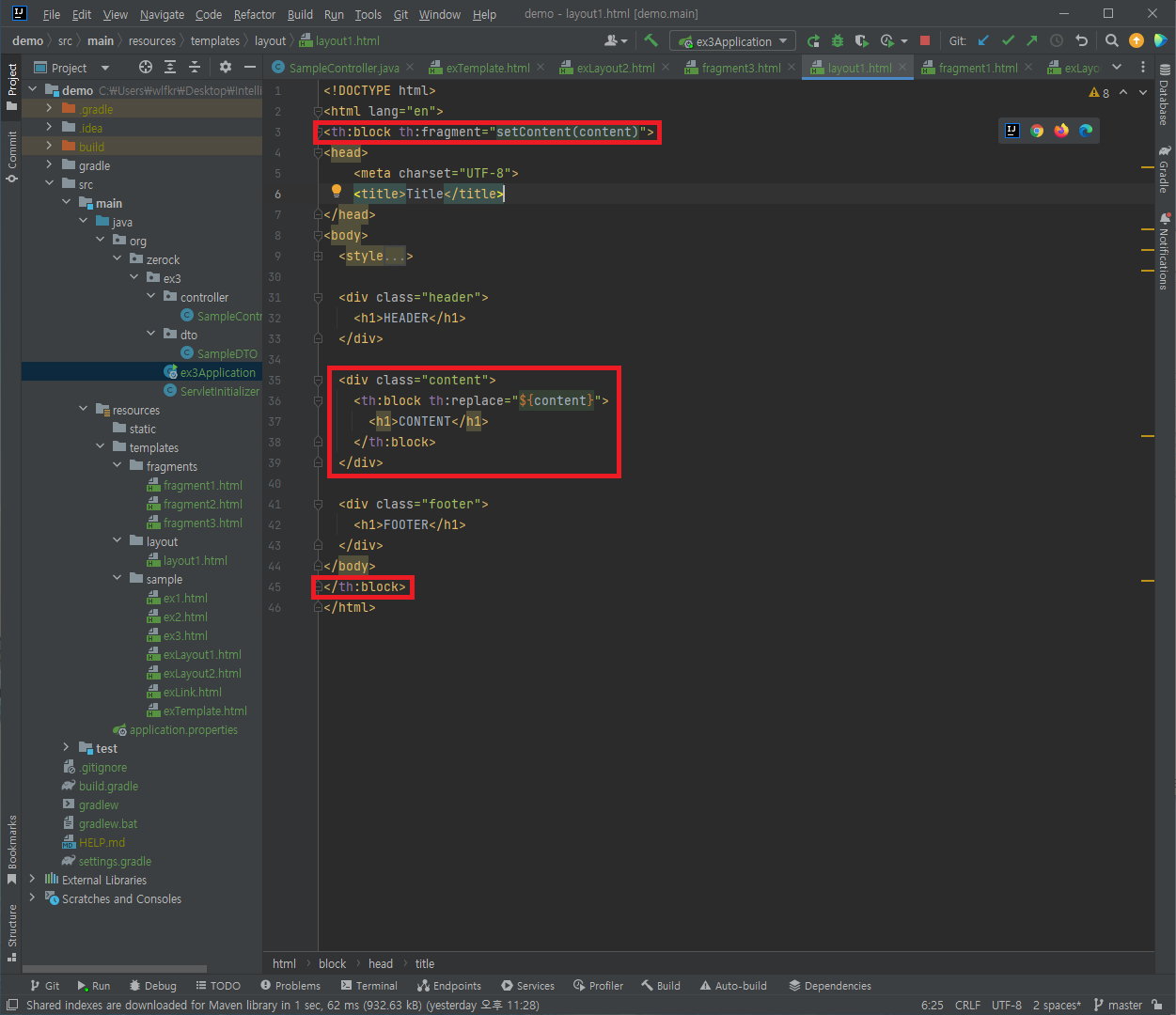The width and height of the screenshot is (1176, 1015).
Task: Open Project panel gear options
Action: (x=225, y=67)
